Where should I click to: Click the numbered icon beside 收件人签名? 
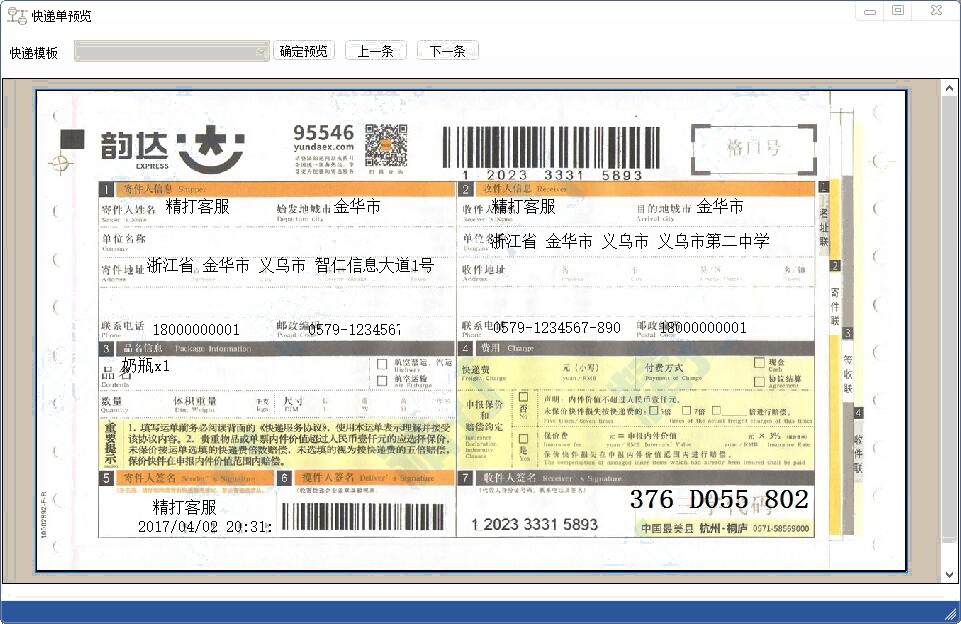tap(465, 478)
